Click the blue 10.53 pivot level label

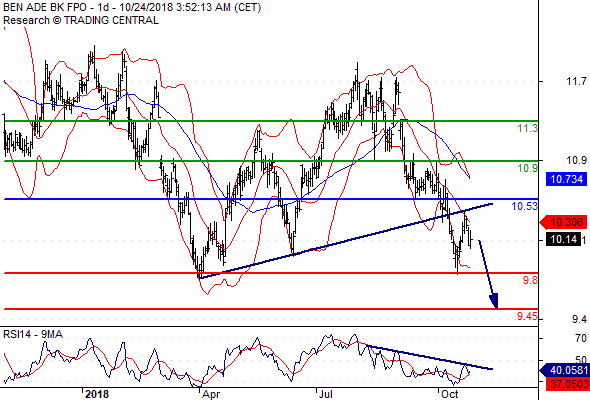(525, 206)
